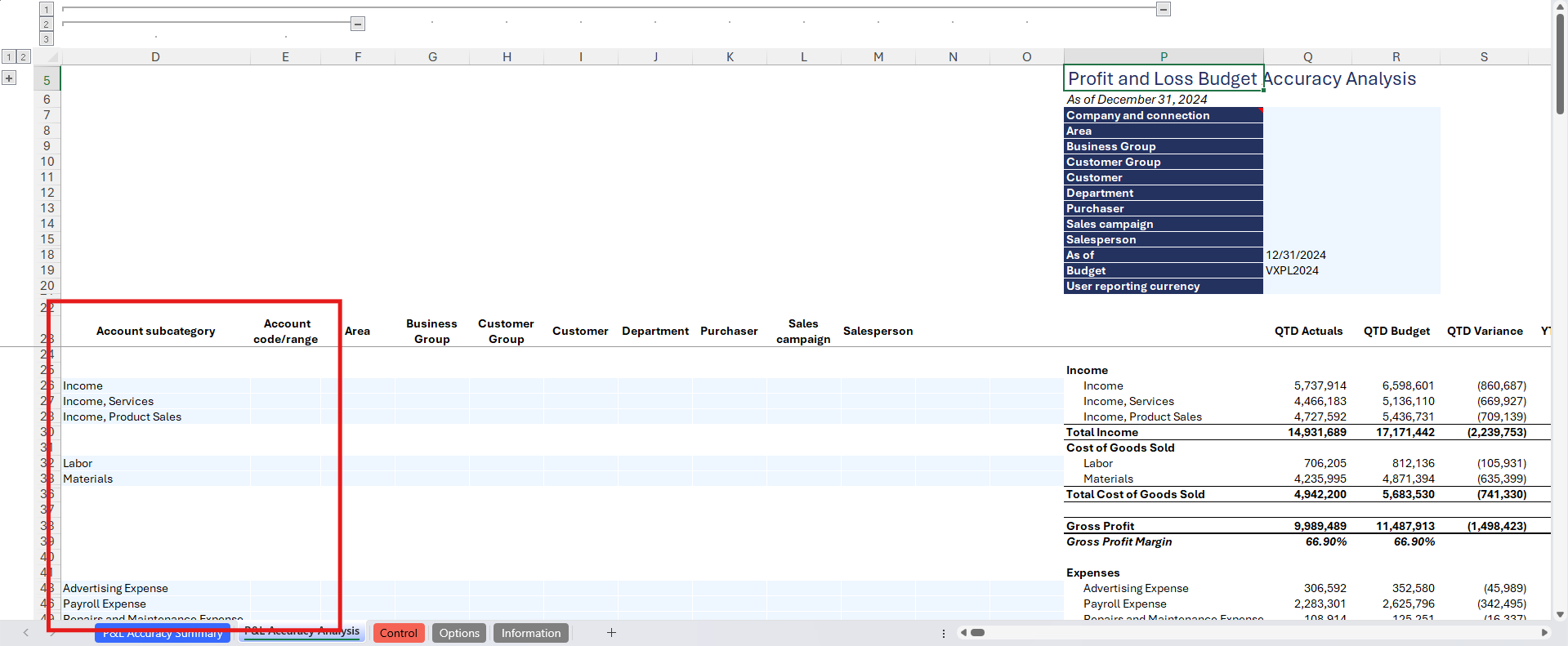Click the vertical scrollbar thumb
Image resolution: width=1568 pixels, height=646 pixels.
tap(1560, 65)
